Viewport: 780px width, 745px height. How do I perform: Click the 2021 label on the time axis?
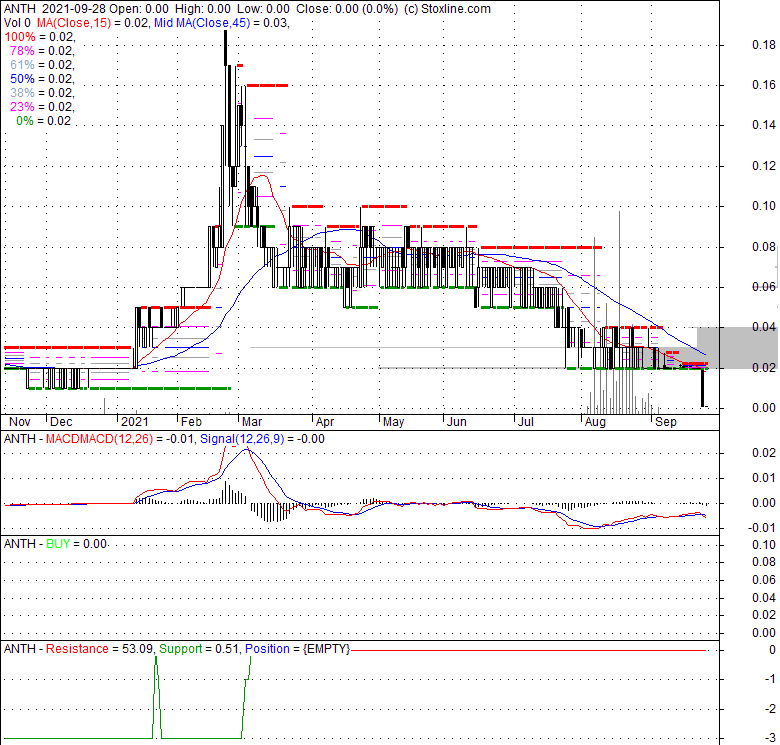(135, 422)
